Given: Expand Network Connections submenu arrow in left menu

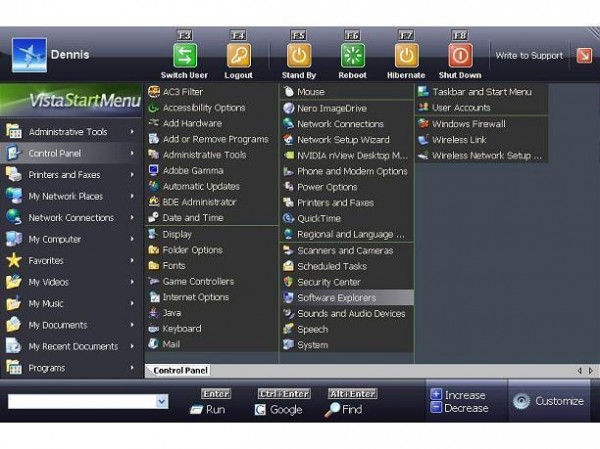Looking at the screenshot, I should coord(132,217).
